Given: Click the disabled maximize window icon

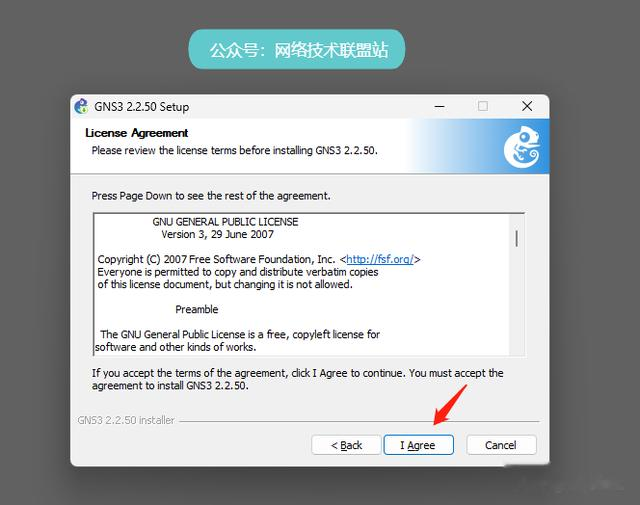Looking at the screenshot, I should coord(483,107).
